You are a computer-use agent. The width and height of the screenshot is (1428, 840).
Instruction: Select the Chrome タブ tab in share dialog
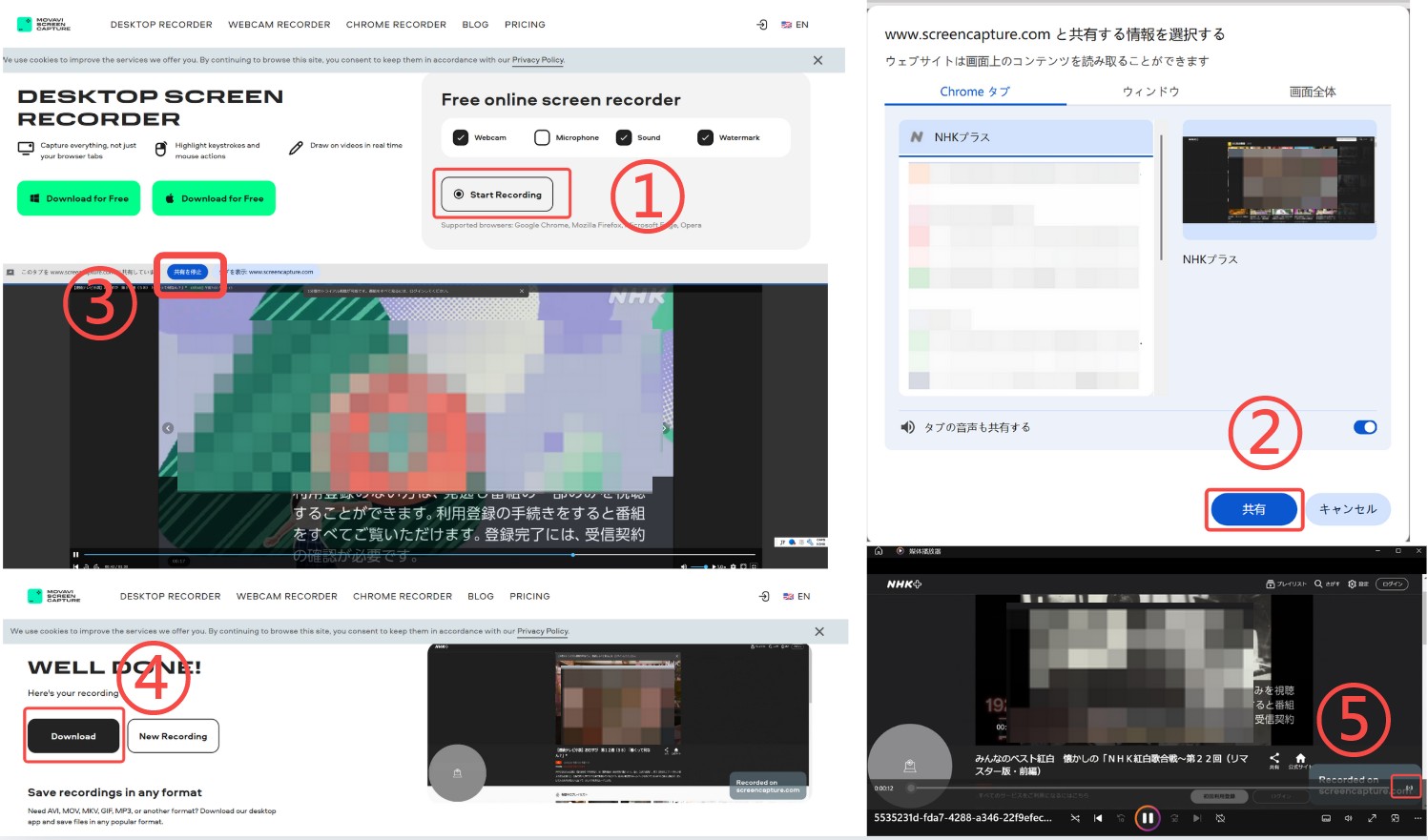[x=975, y=92]
